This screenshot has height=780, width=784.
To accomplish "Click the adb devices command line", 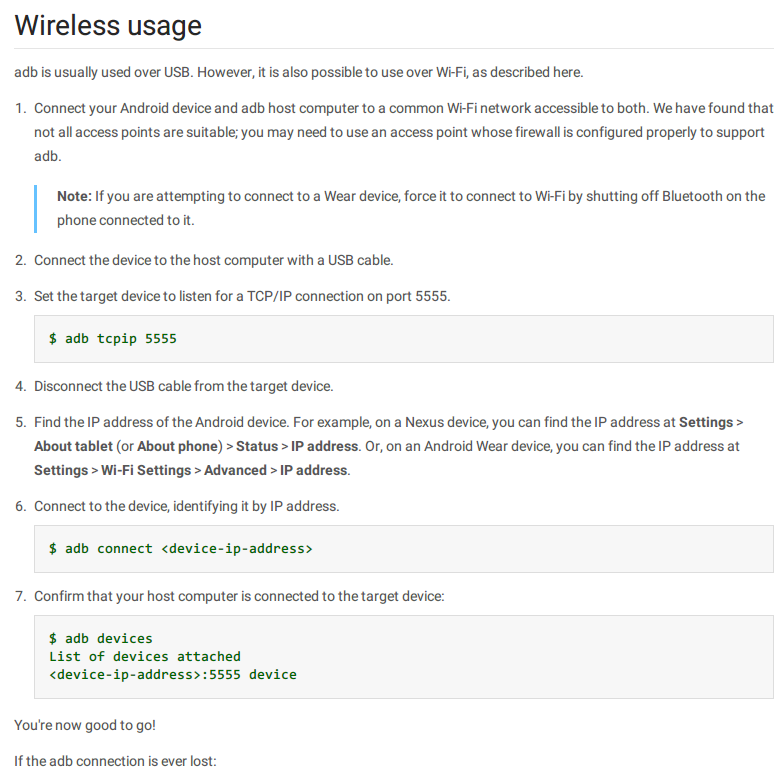I will coord(100,638).
